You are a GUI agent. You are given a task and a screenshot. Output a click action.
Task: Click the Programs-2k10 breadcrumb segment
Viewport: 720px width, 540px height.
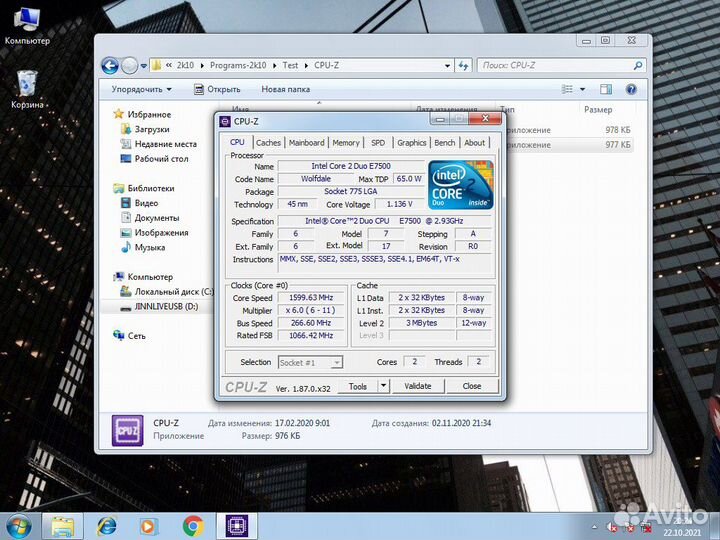click(238, 65)
